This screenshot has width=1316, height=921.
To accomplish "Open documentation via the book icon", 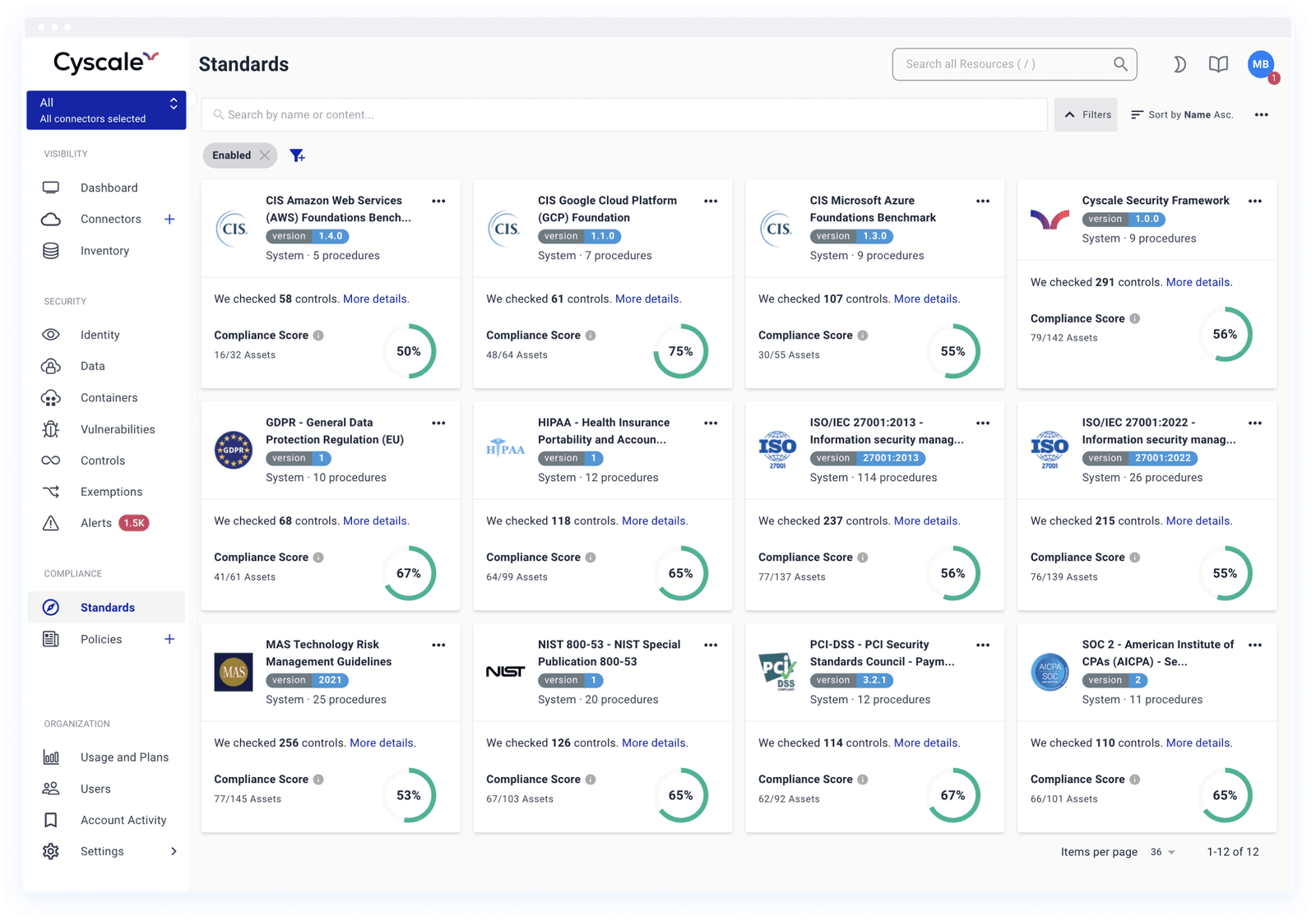I will [x=1218, y=64].
